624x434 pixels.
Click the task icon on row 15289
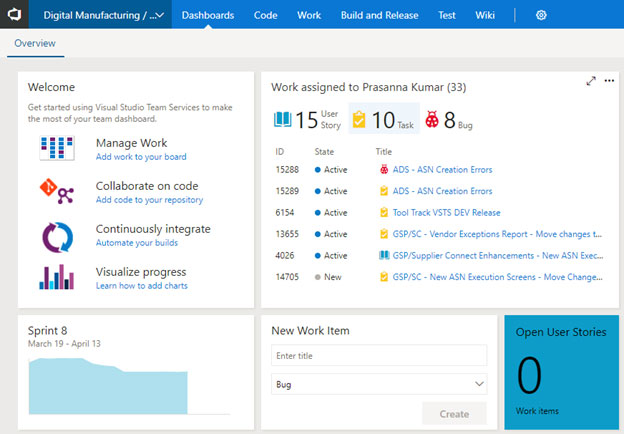[384, 191]
